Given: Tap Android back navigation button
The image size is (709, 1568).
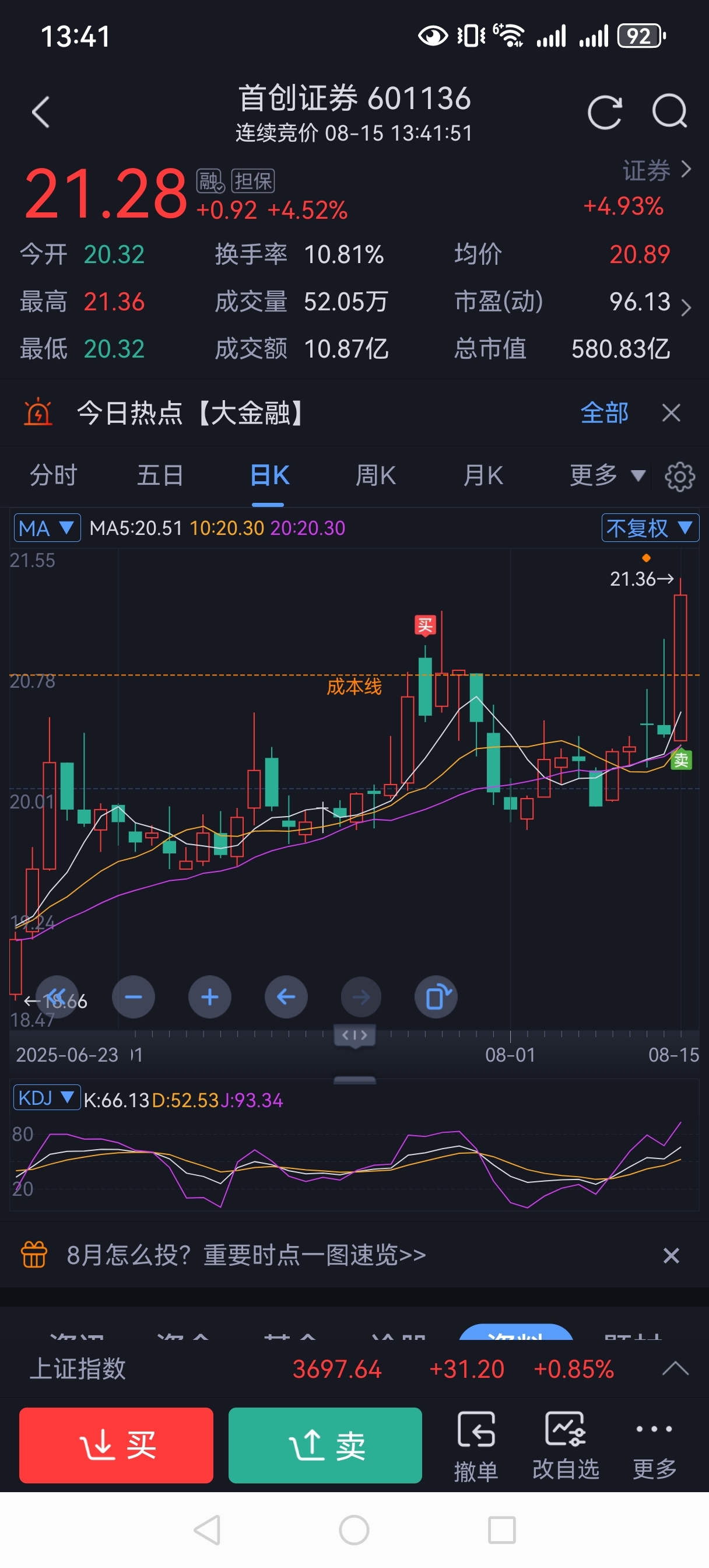Looking at the screenshot, I should click(x=207, y=1529).
